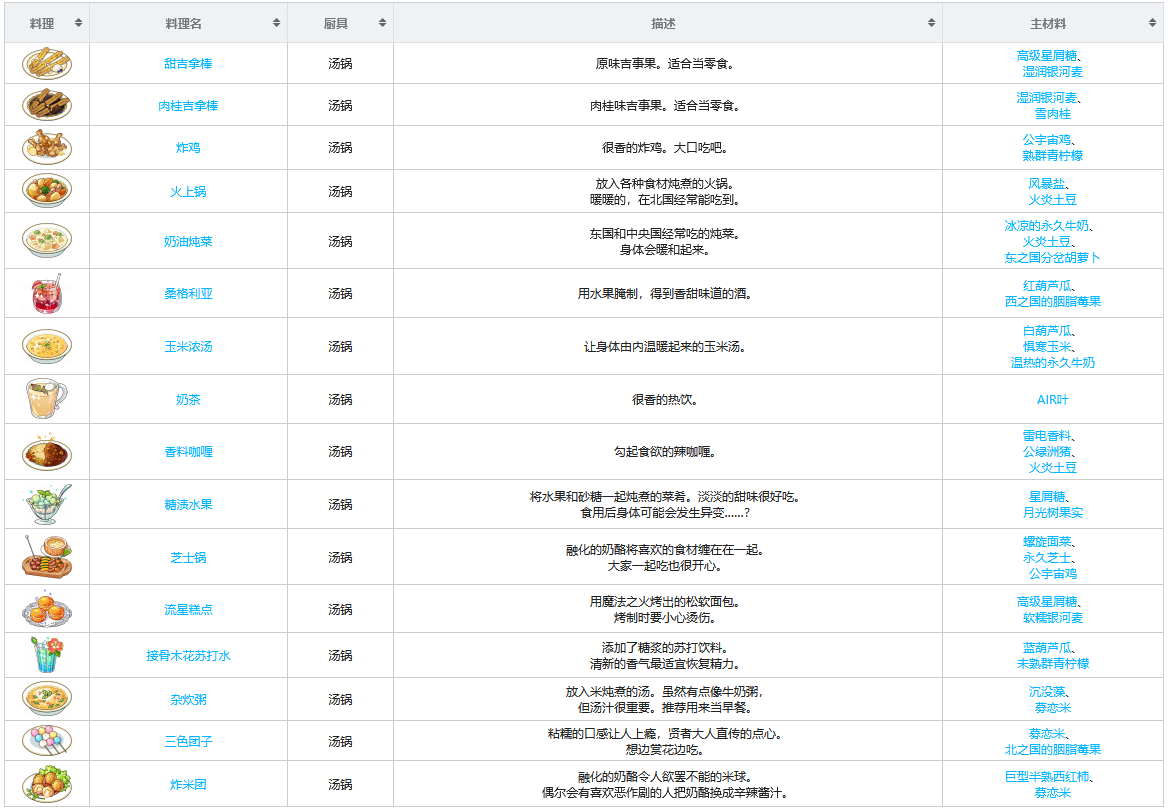This screenshot has height=811, width=1169.
Task: Open the 巨型半熟西红柿 ingredient link
Action: click(1046, 776)
